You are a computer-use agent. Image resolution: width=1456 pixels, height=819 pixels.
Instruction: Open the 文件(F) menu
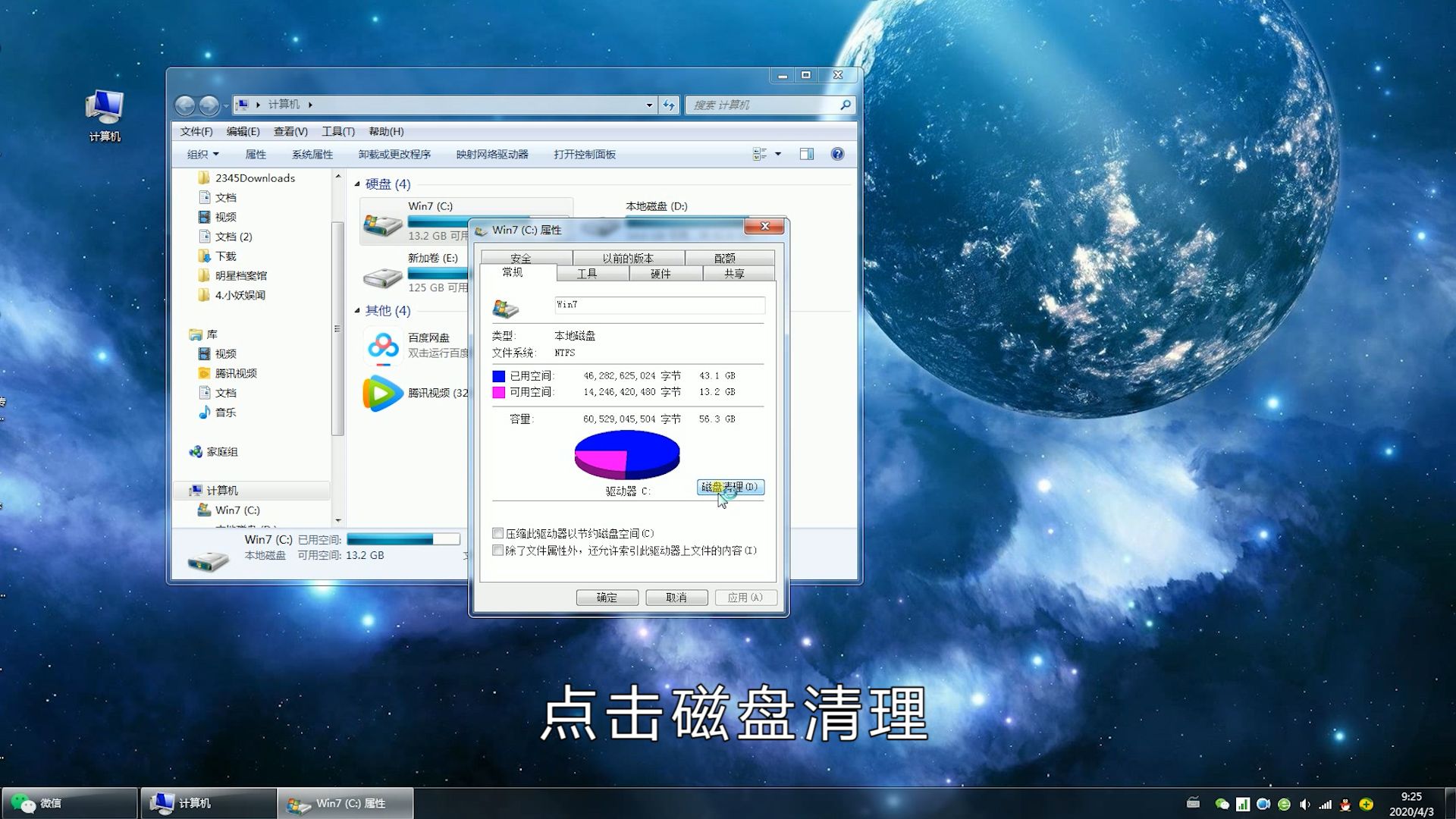[x=196, y=131]
